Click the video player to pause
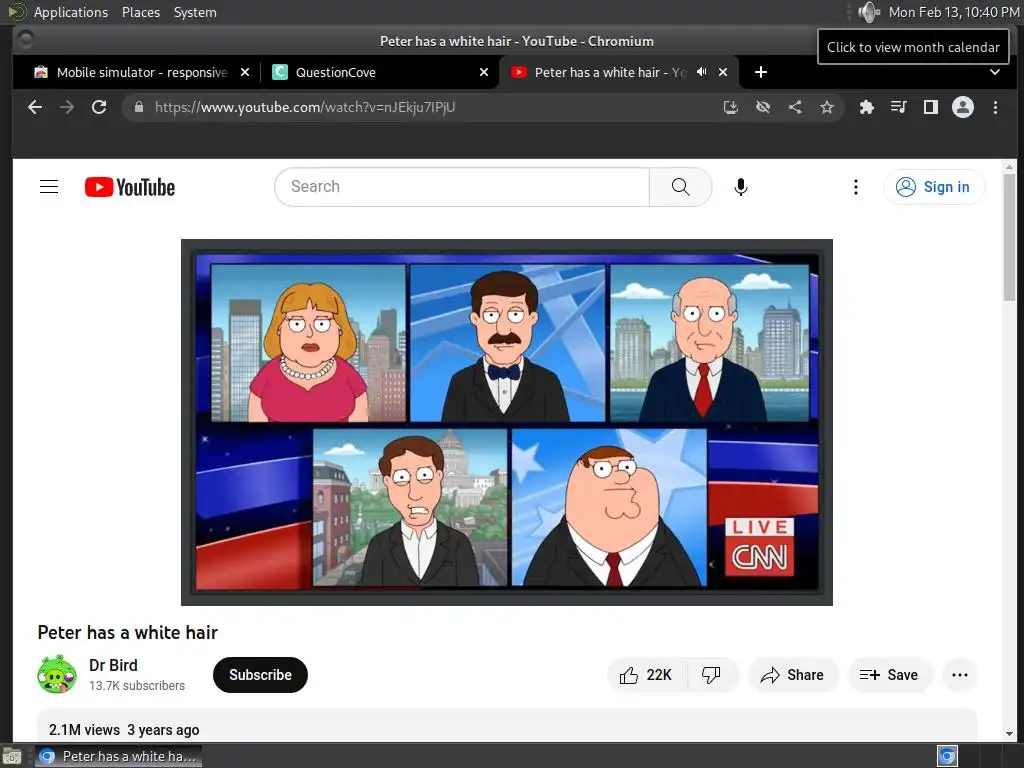This screenshot has height=768, width=1024. (507, 423)
